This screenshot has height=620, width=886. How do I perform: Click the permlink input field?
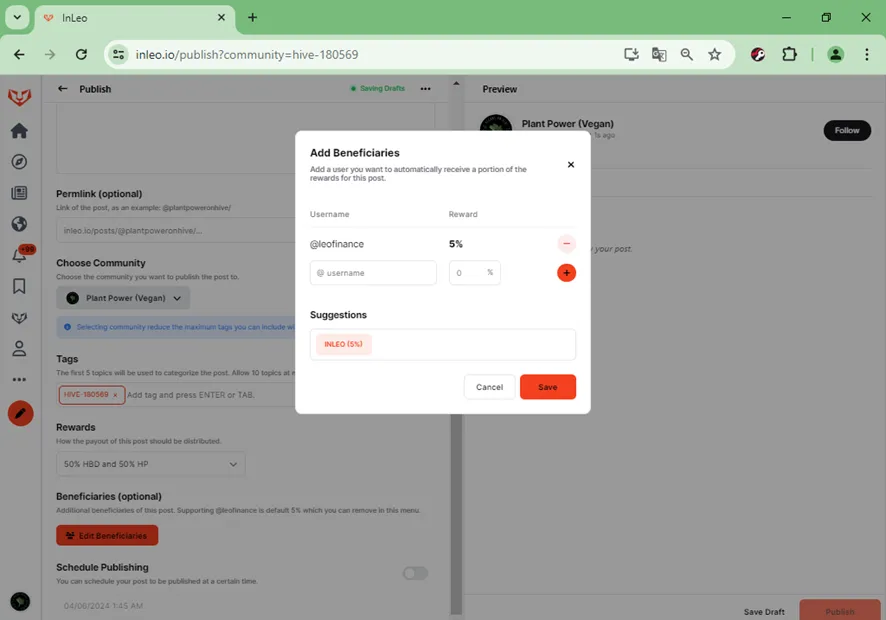pos(176,231)
